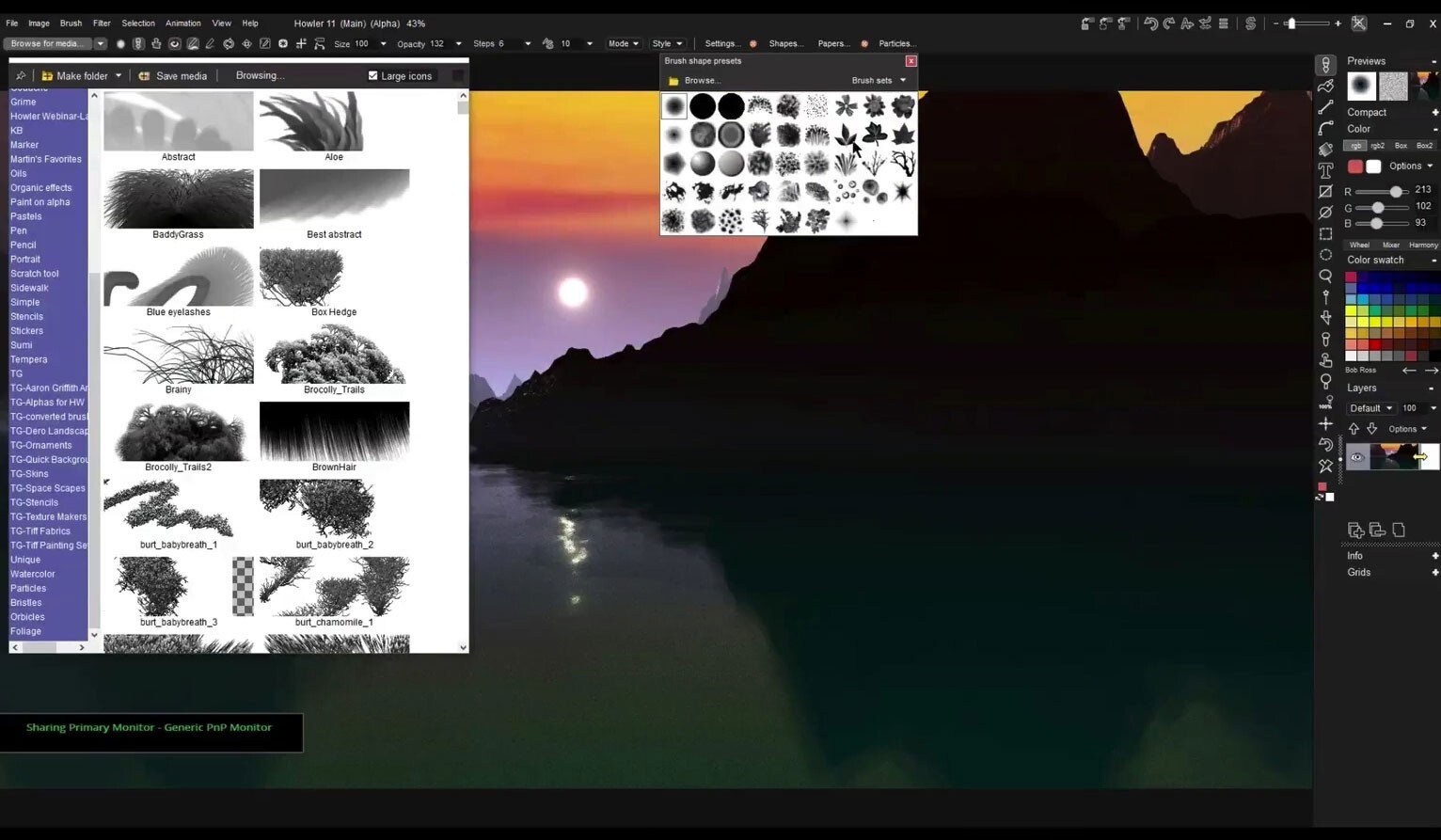
Task: Click the remove layer icon
Action: 1377,531
